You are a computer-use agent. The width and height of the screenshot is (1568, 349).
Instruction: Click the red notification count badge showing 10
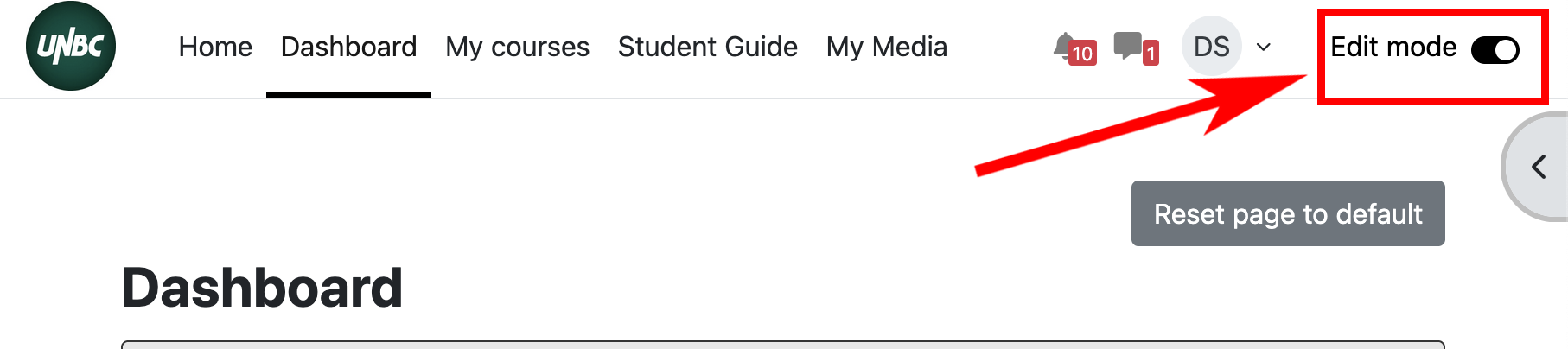[1082, 54]
